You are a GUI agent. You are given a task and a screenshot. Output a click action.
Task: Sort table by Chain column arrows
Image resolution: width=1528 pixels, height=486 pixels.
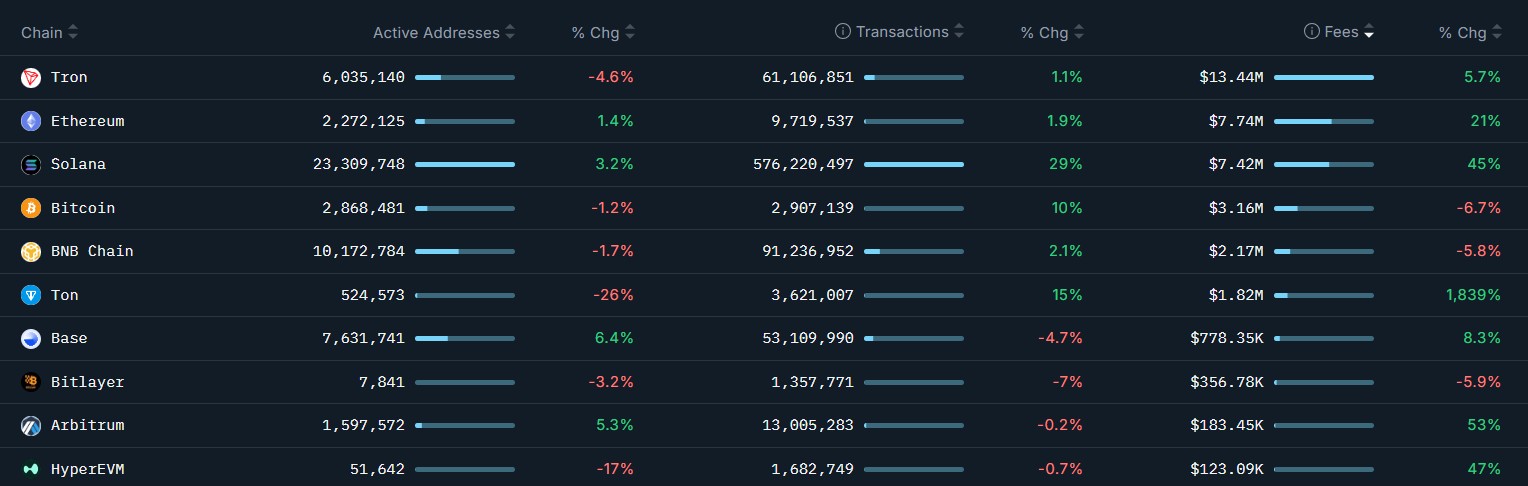click(x=73, y=33)
